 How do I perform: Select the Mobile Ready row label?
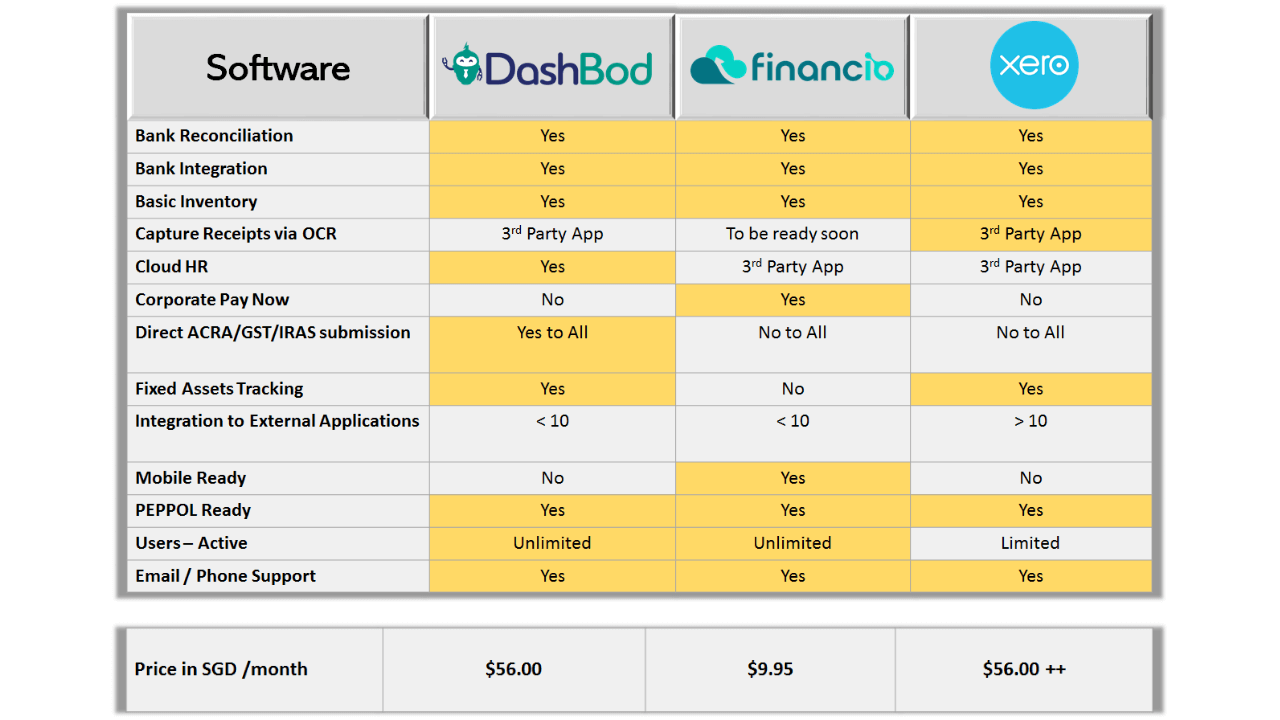pos(190,478)
